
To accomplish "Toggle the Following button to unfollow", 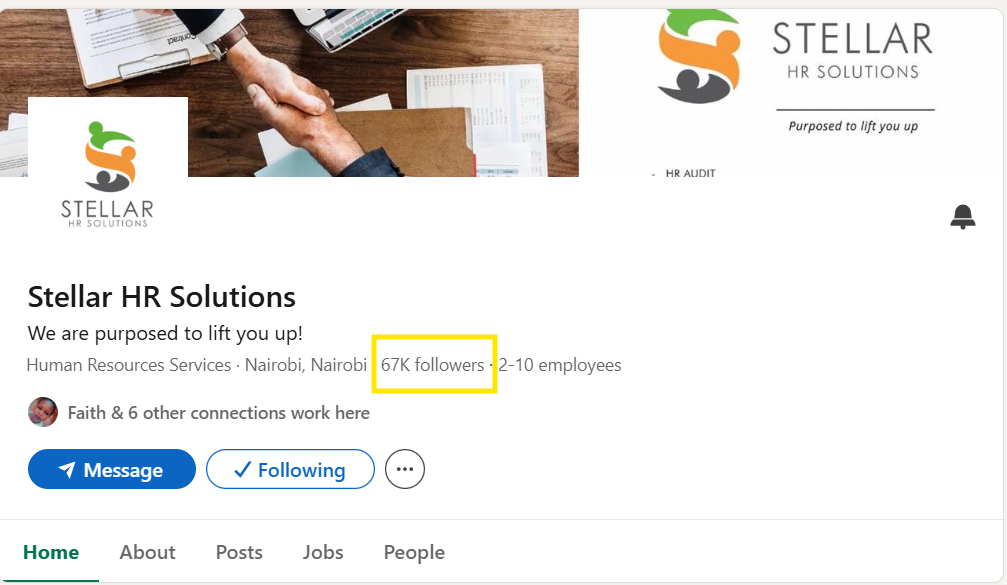I will [x=290, y=469].
